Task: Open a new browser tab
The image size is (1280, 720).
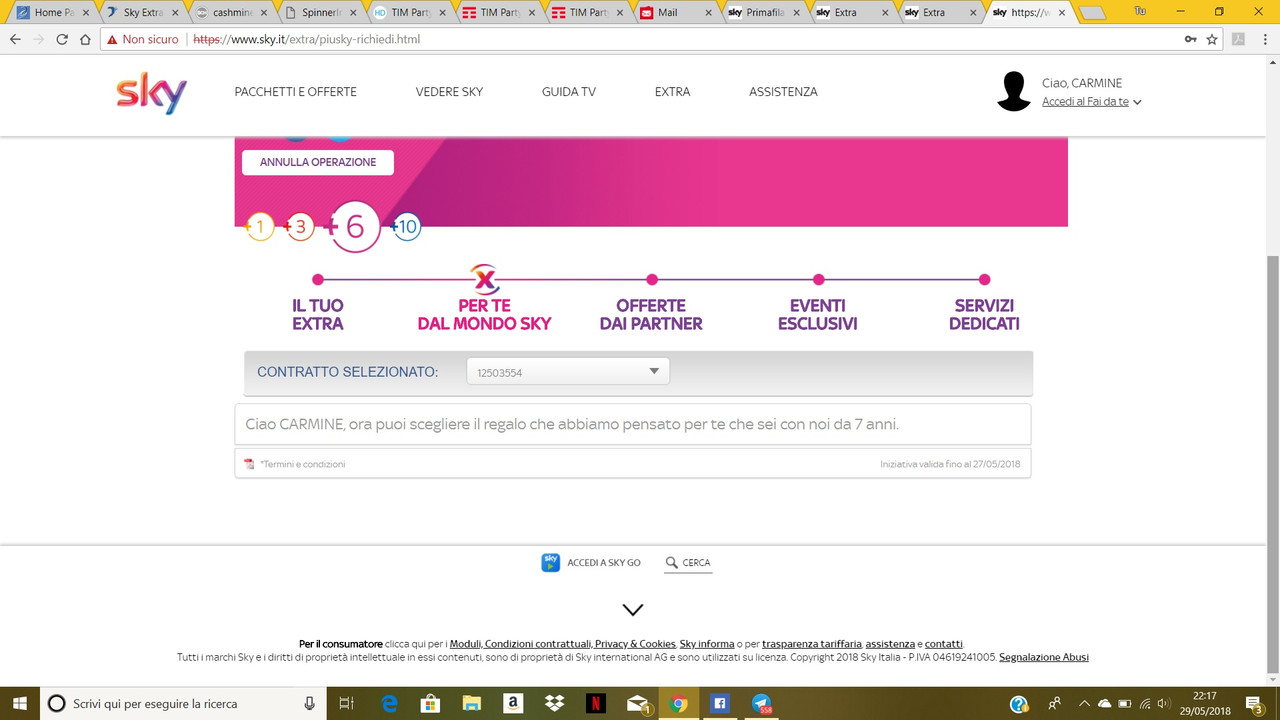Action: [1093, 13]
